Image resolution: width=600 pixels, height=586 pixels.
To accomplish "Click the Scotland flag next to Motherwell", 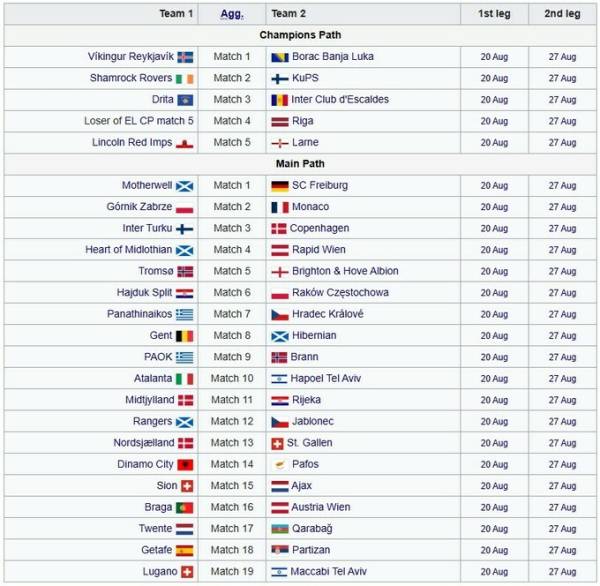I will tap(185, 186).
